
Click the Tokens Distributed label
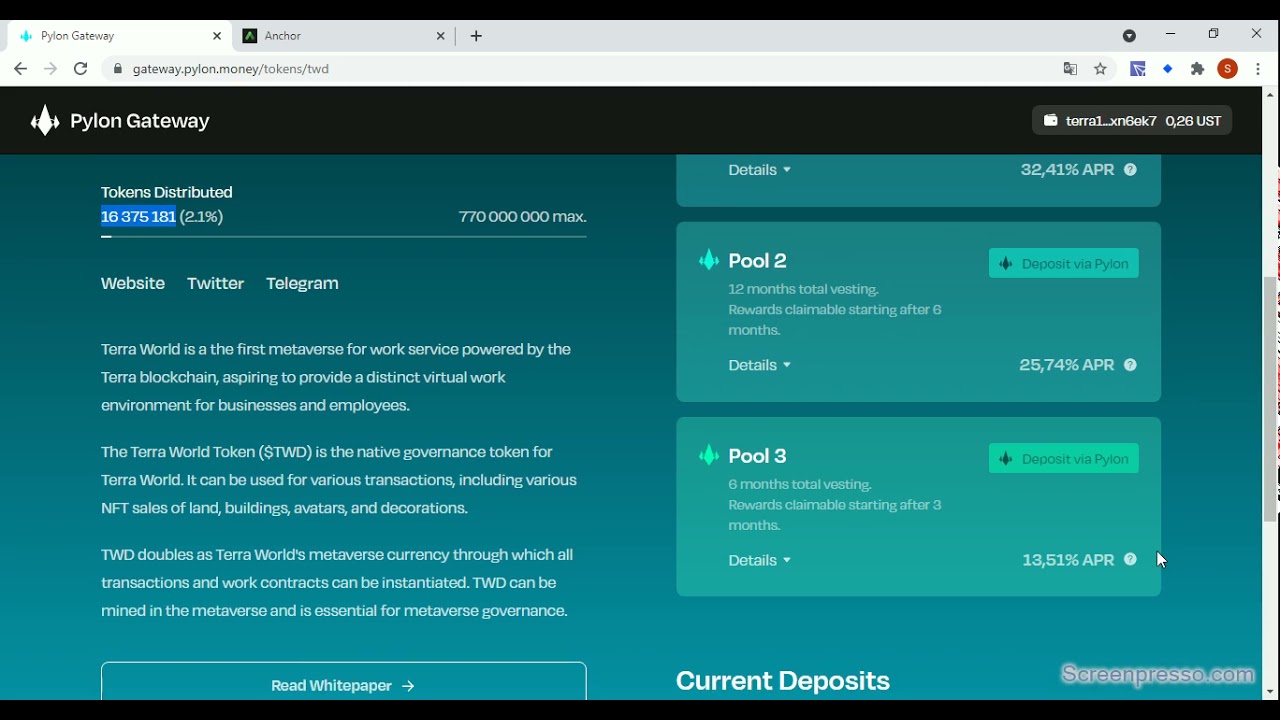click(167, 192)
